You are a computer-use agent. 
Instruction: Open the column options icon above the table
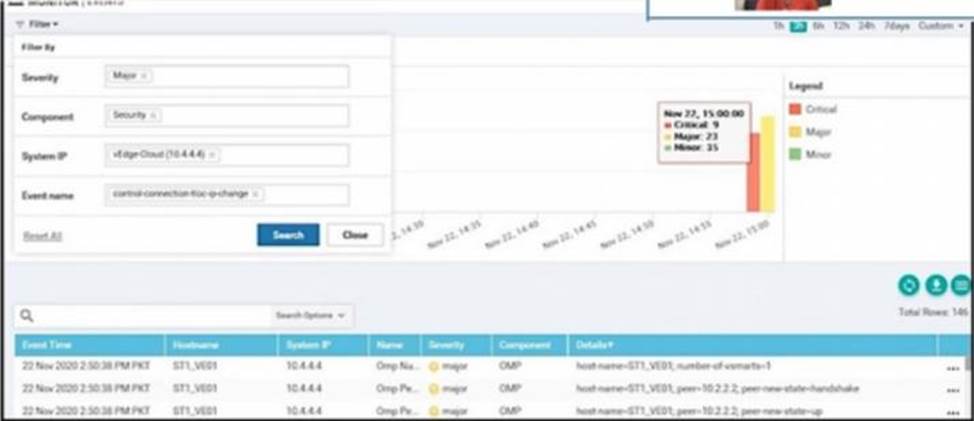tap(960, 285)
